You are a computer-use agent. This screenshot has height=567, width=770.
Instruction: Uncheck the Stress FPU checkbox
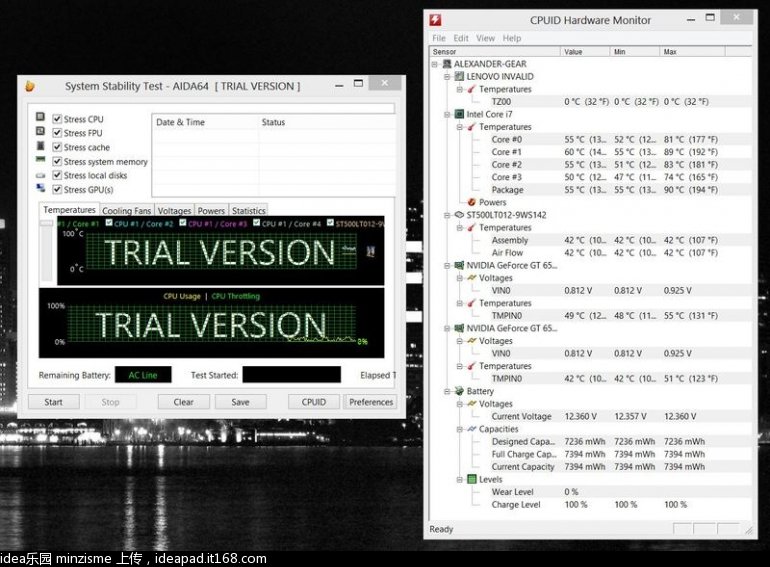57,133
